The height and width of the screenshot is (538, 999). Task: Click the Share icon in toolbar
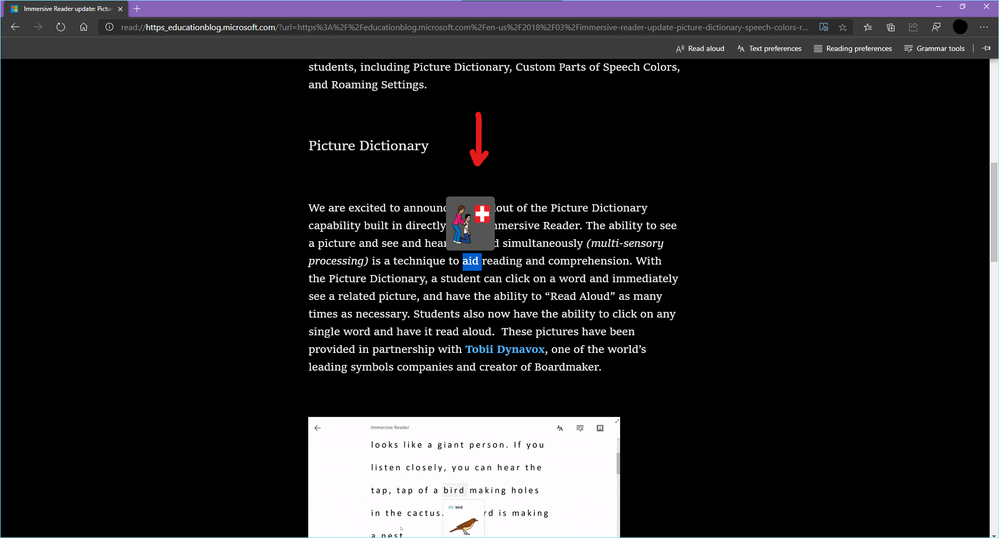tap(913, 27)
